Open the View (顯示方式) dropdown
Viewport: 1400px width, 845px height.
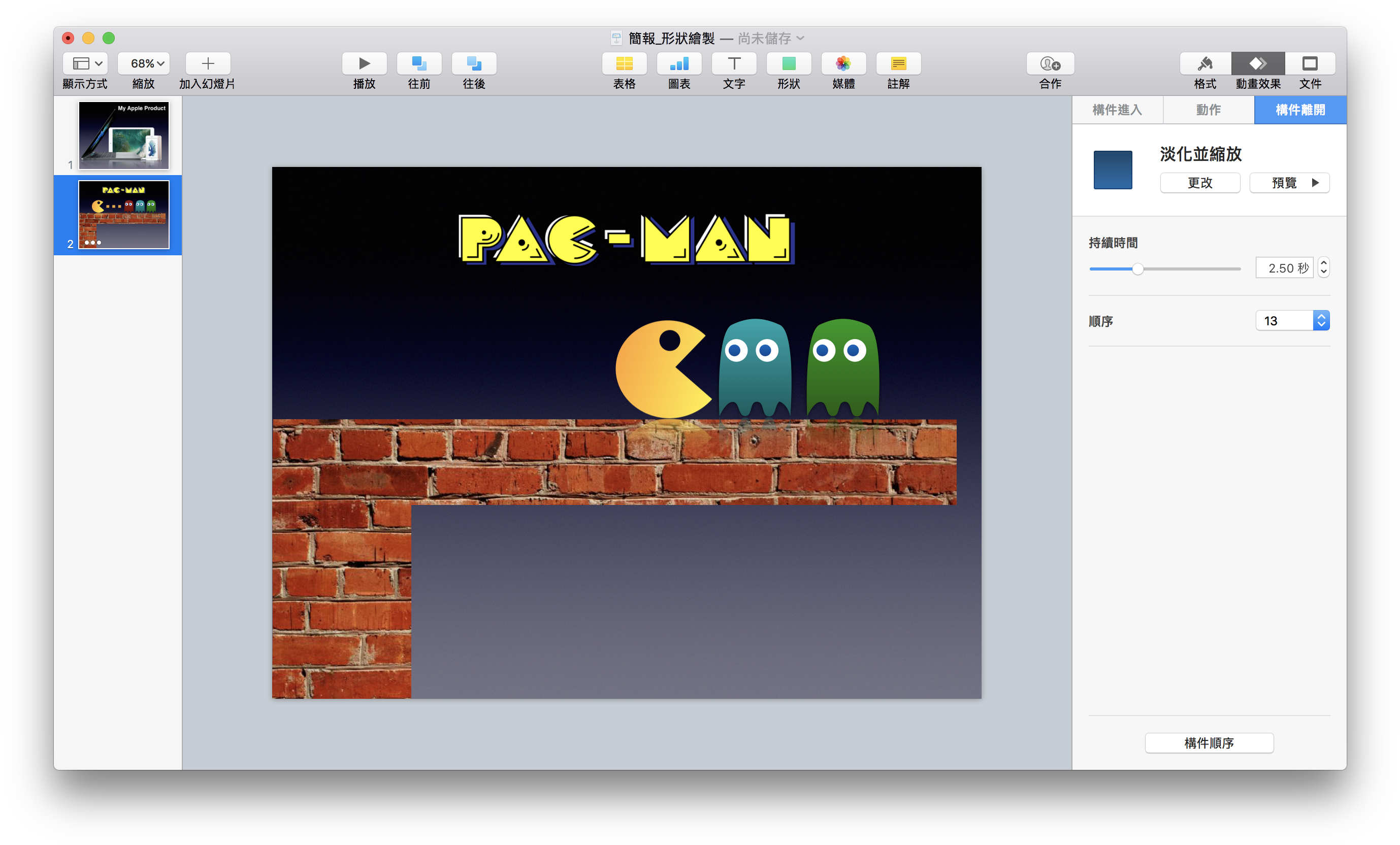point(85,63)
